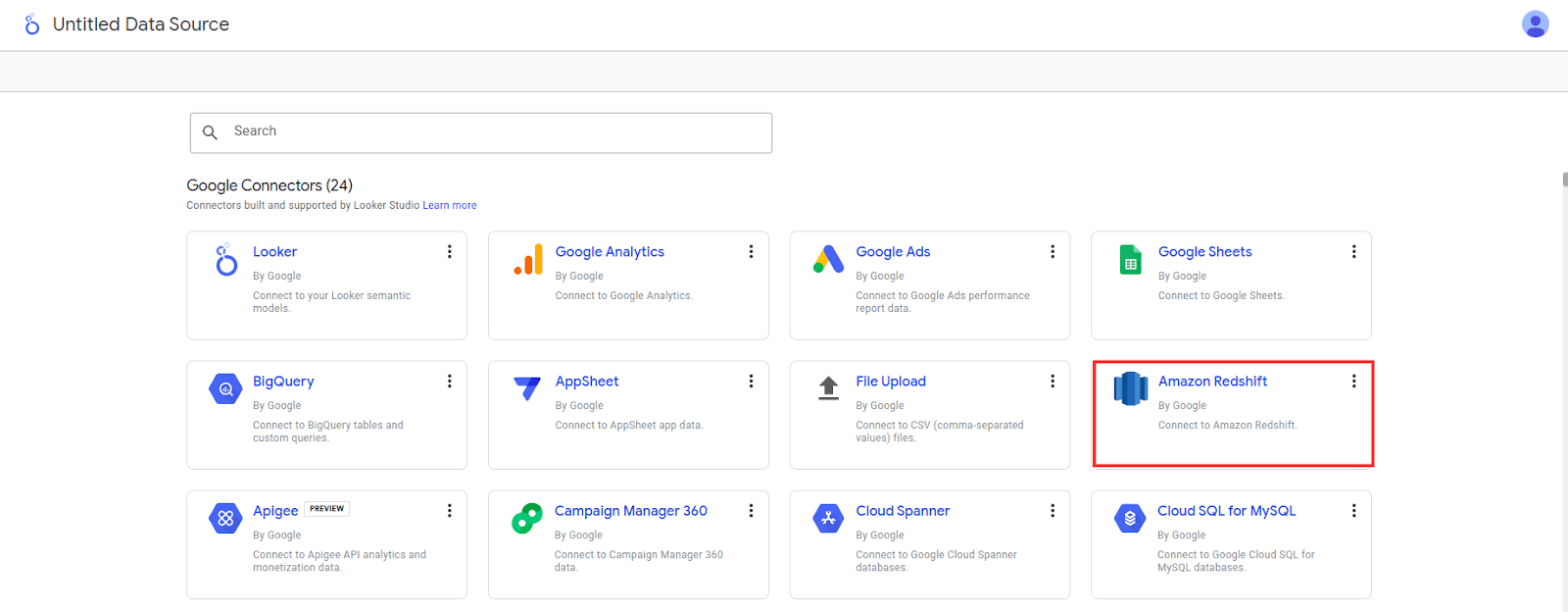Click the connector Search field

[x=481, y=132]
